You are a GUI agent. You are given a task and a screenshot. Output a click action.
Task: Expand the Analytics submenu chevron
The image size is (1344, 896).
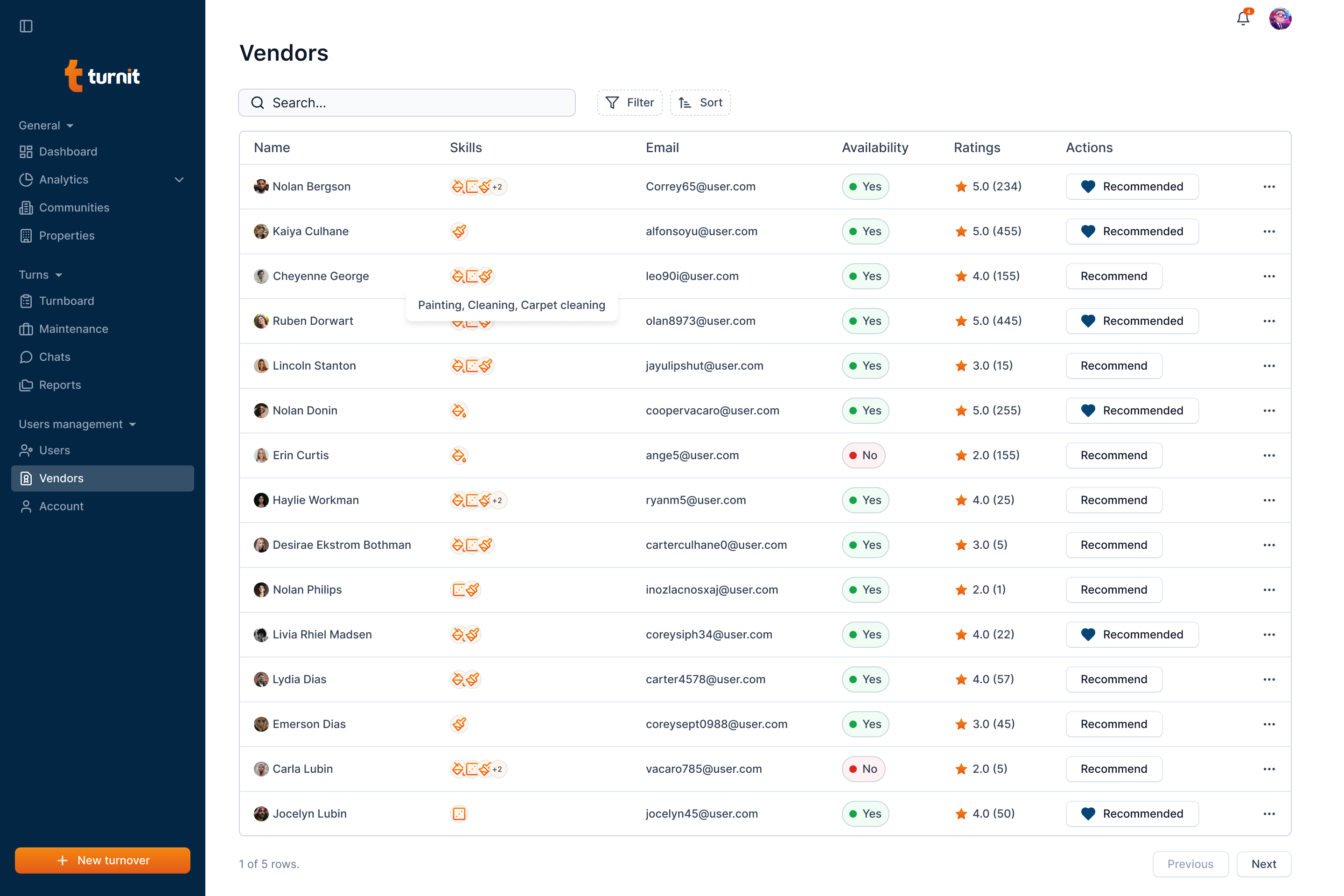tap(179, 179)
